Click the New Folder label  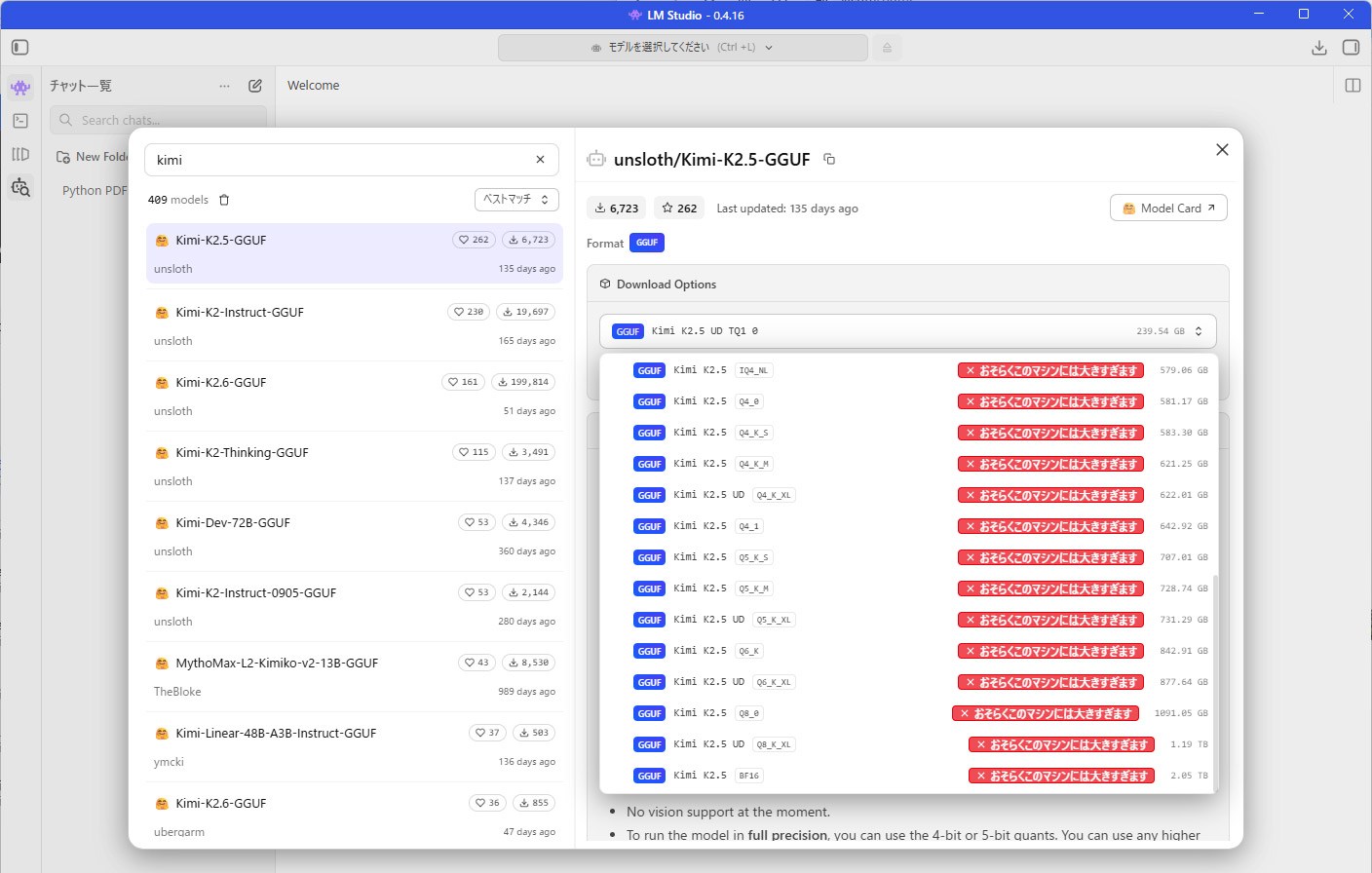click(x=102, y=157)
